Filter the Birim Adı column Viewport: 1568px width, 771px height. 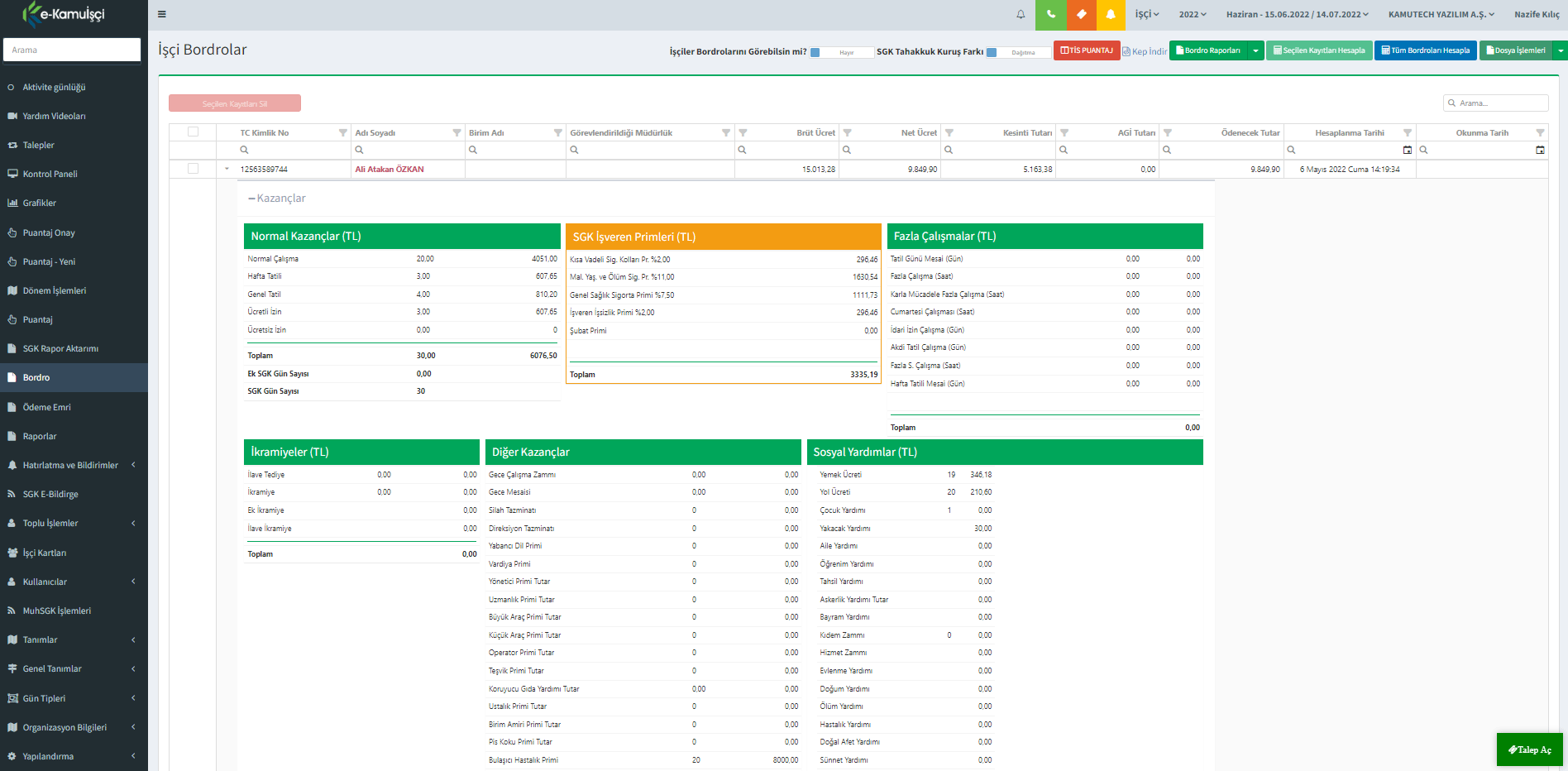[557, 133]
